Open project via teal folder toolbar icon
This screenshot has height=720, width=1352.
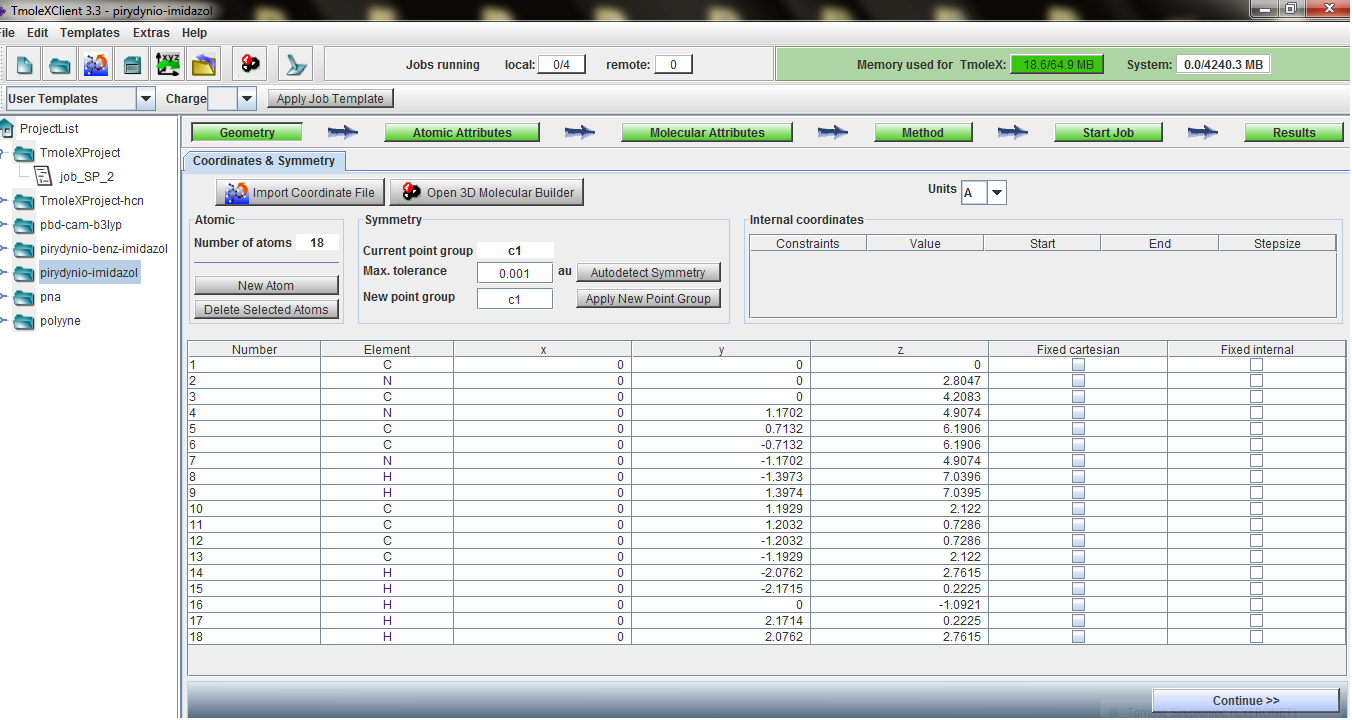[60, 65]
